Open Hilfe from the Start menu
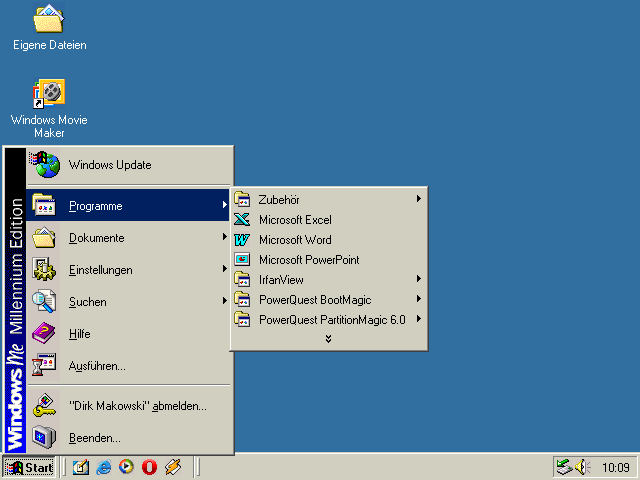This screenshot has height=480, width=640. coord(128,333)
